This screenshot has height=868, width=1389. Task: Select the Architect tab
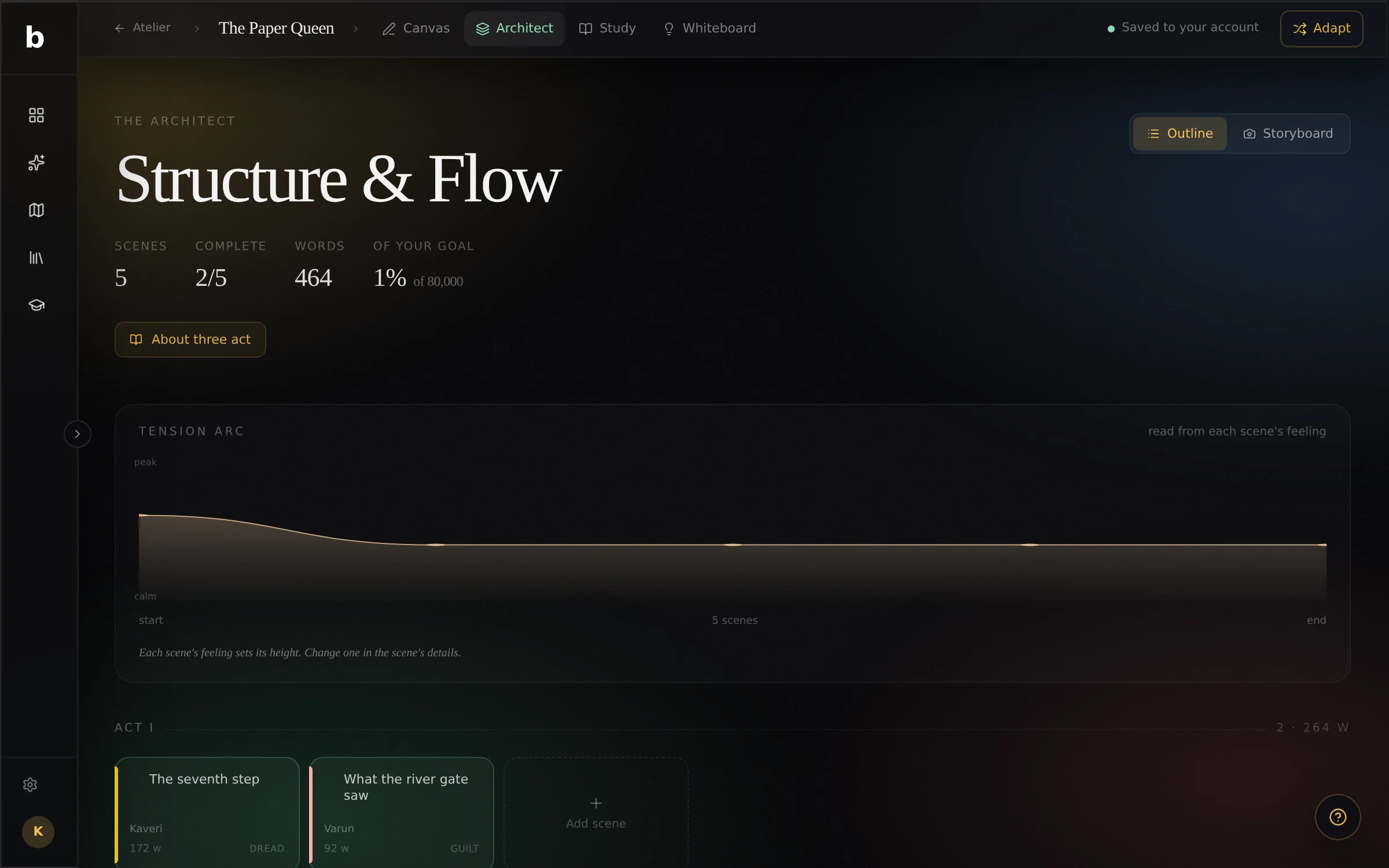point(514,28)
